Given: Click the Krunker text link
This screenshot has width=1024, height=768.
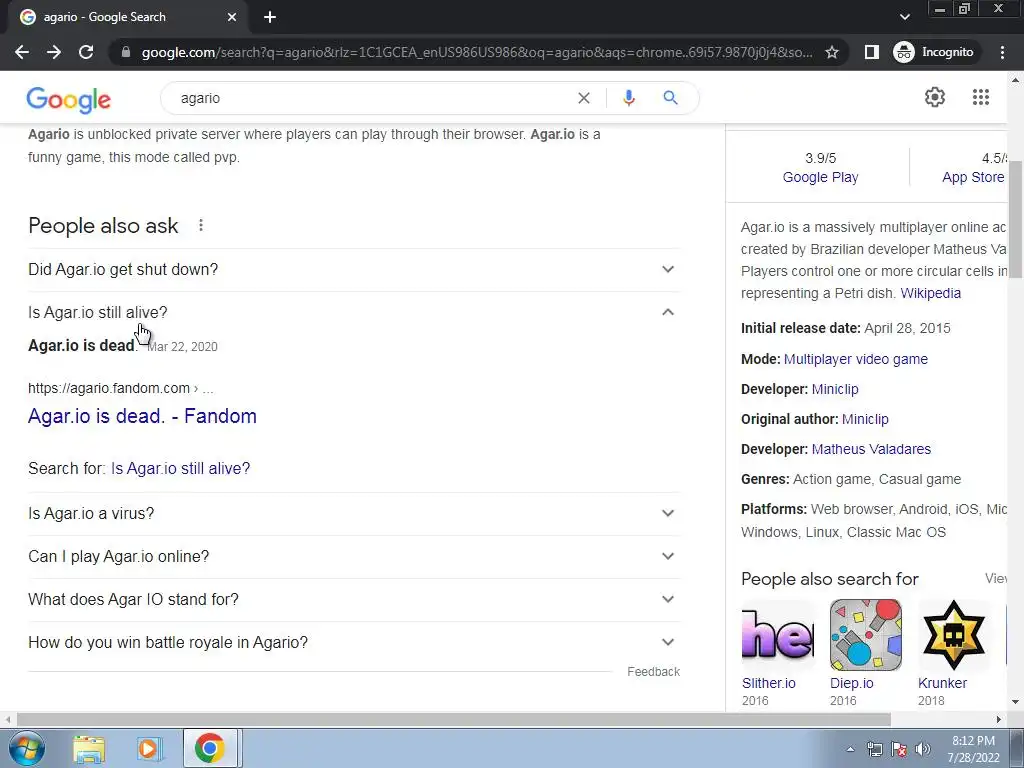Looking at the screenshot, I should click(942, 683).
